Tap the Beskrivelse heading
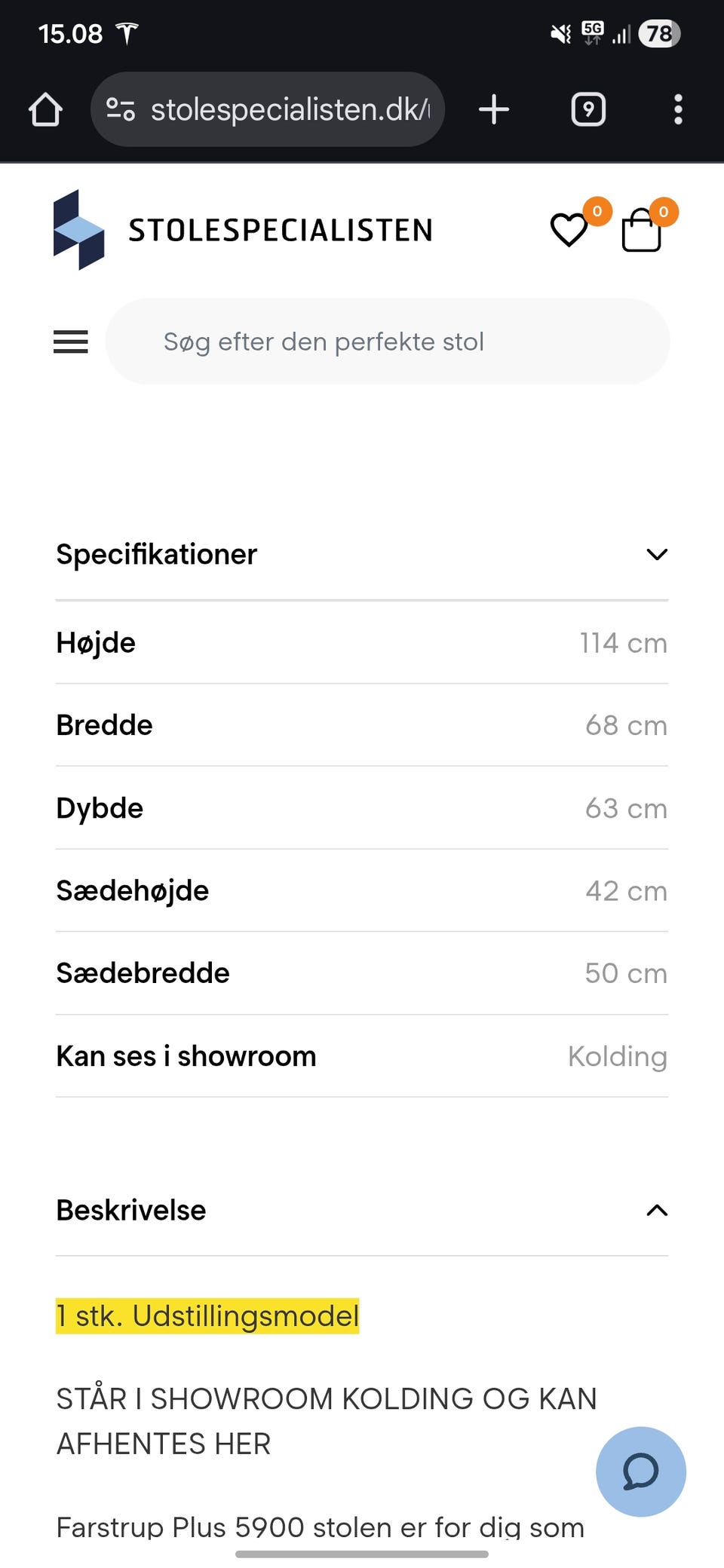 [131, 1211]
